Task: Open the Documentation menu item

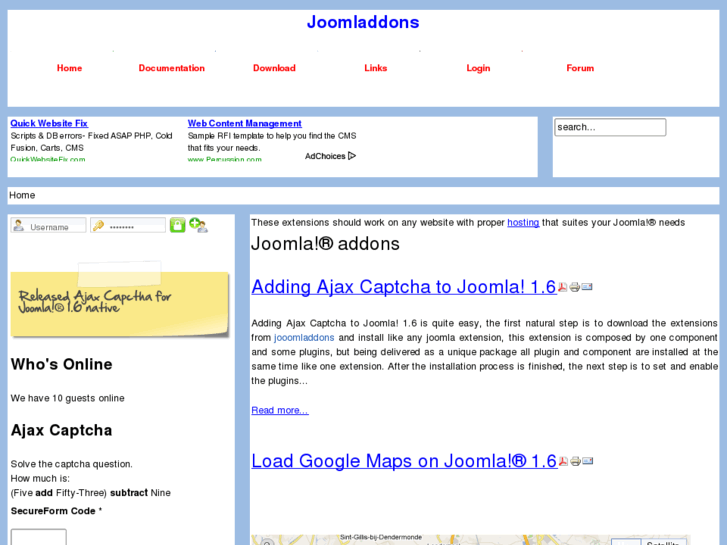Action: [x=172, y=68]
